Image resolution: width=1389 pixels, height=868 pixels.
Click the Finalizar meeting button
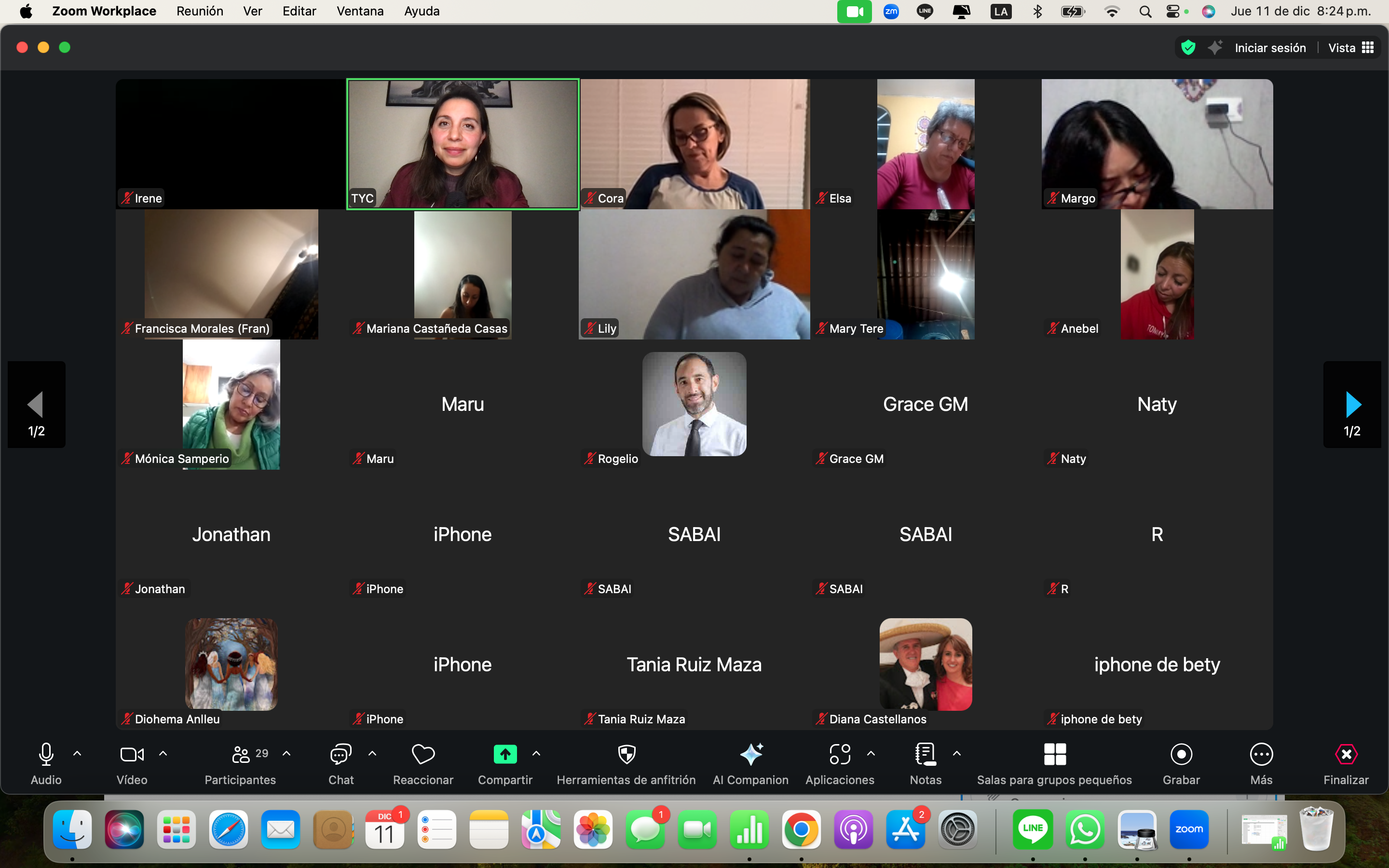tap(1346, 755)
